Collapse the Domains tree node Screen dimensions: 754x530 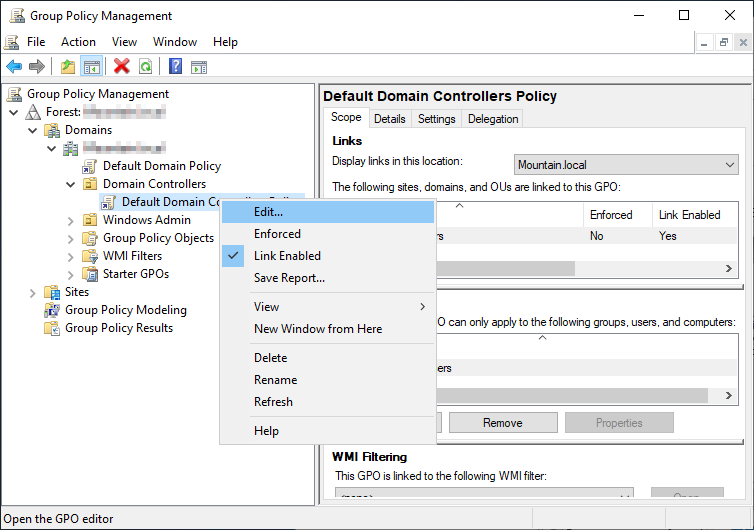tap(33, 130)
